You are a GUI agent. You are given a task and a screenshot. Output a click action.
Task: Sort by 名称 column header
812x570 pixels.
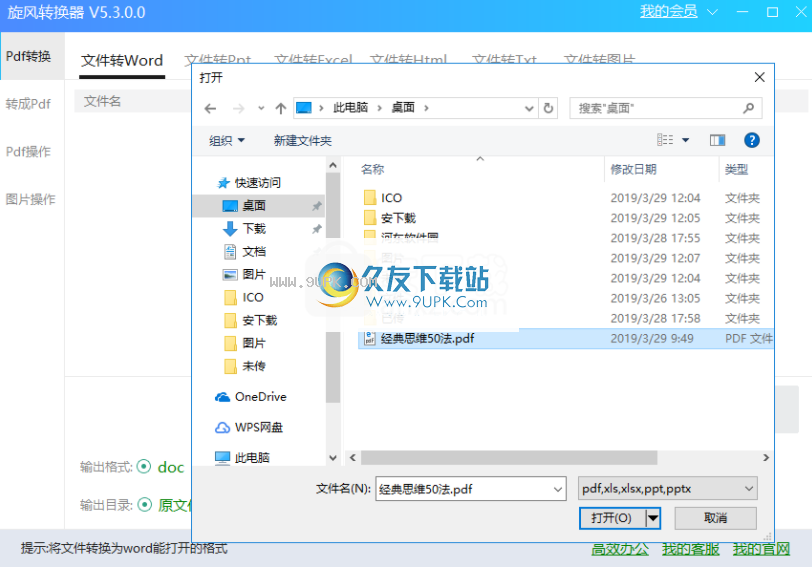[372, 169]
